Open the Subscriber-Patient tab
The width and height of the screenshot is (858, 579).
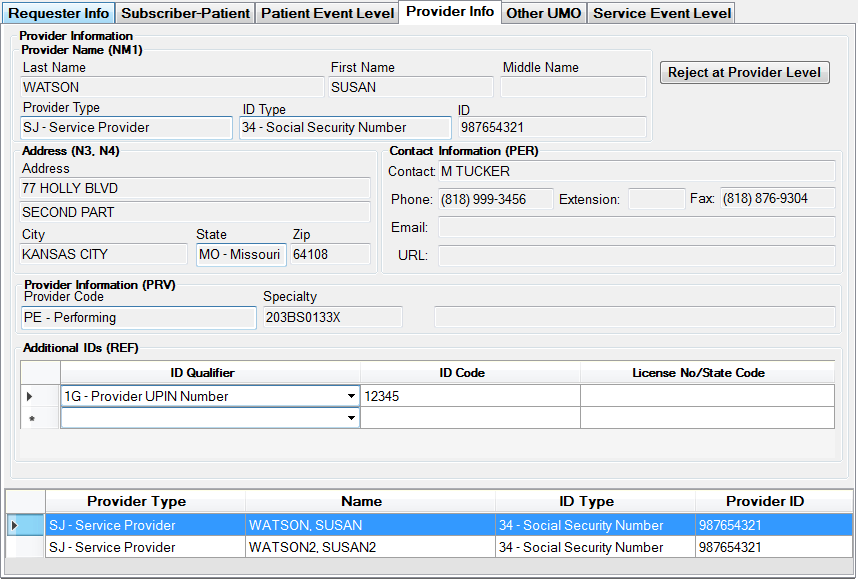(x=186, y=13)
